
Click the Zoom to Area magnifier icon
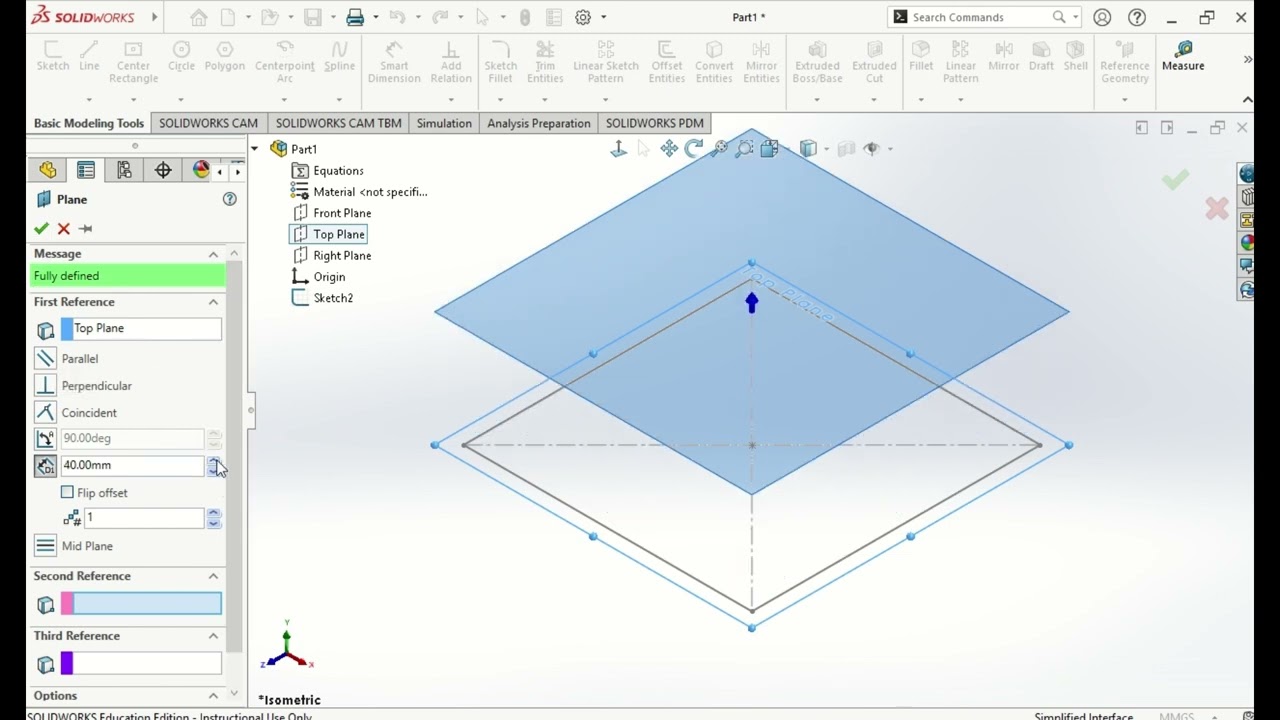click(744, 149)
